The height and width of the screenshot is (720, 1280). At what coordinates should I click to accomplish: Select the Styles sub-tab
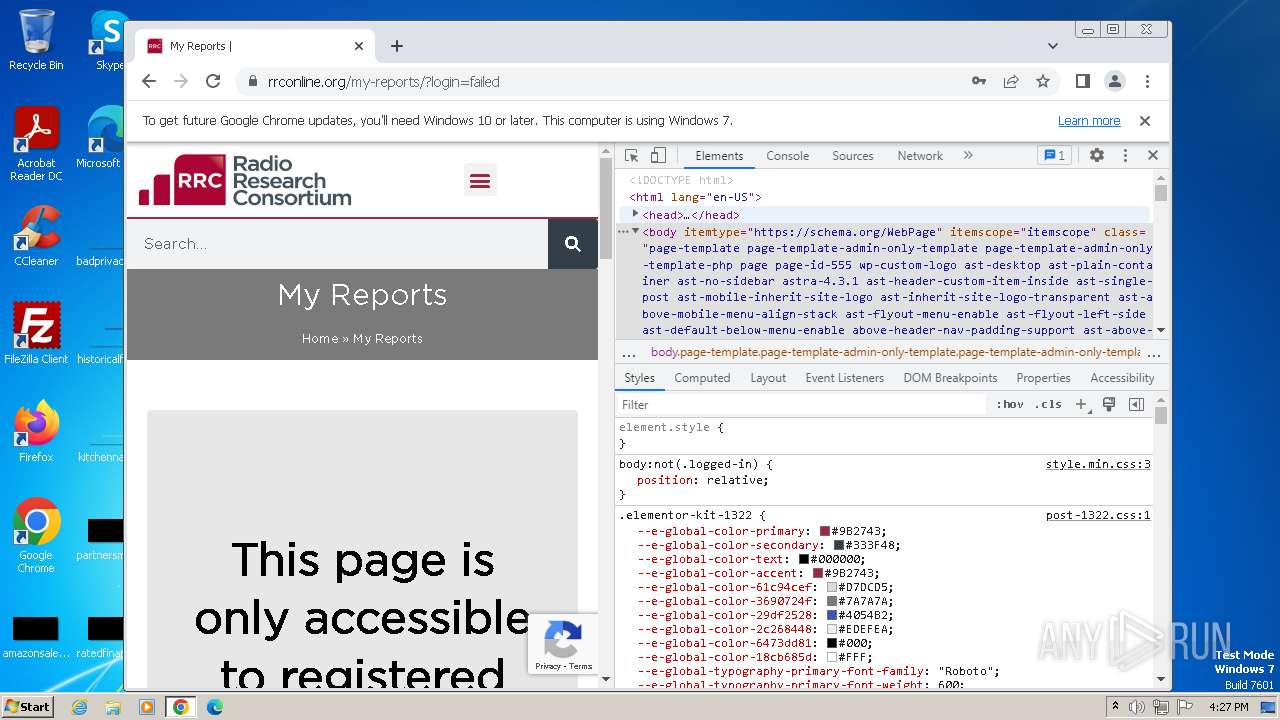click(x=639, y=378)
